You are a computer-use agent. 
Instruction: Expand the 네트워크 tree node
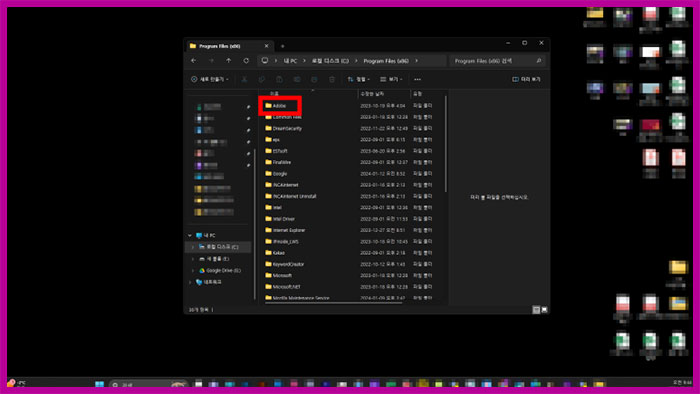[190, 282]
